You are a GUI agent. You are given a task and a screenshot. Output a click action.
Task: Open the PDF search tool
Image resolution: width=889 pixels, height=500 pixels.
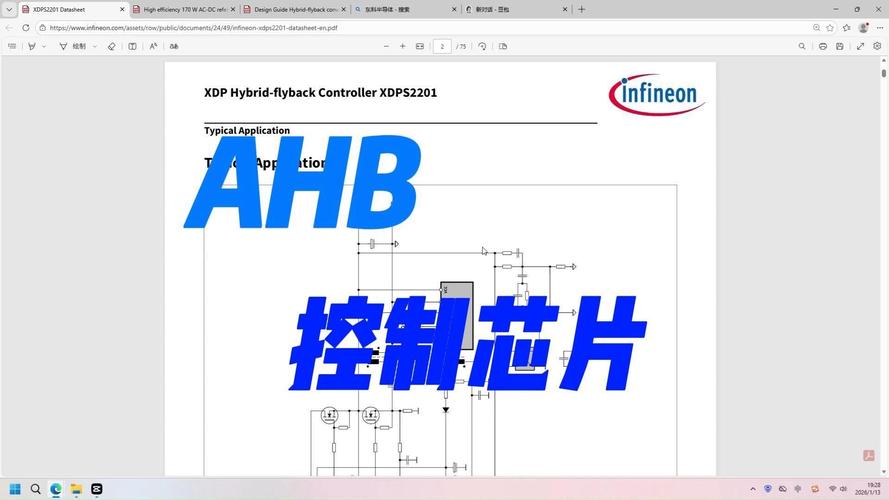point(802,46)
